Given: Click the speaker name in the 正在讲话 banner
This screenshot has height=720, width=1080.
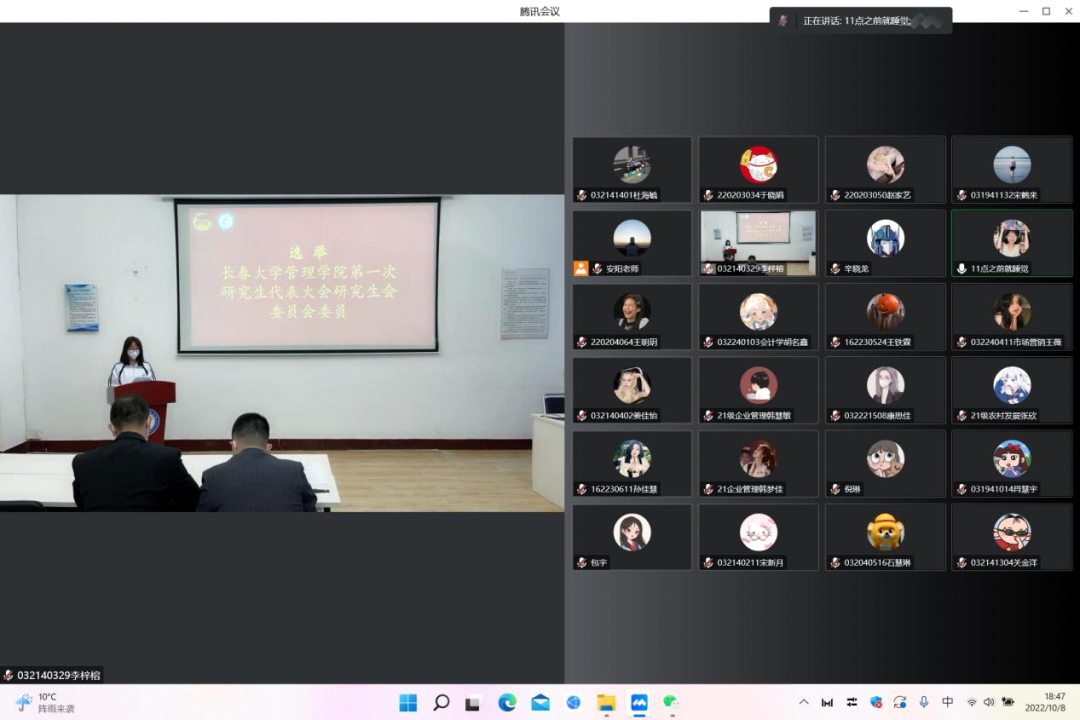Looking at the screenshot, I should click(x=878, y=21).
